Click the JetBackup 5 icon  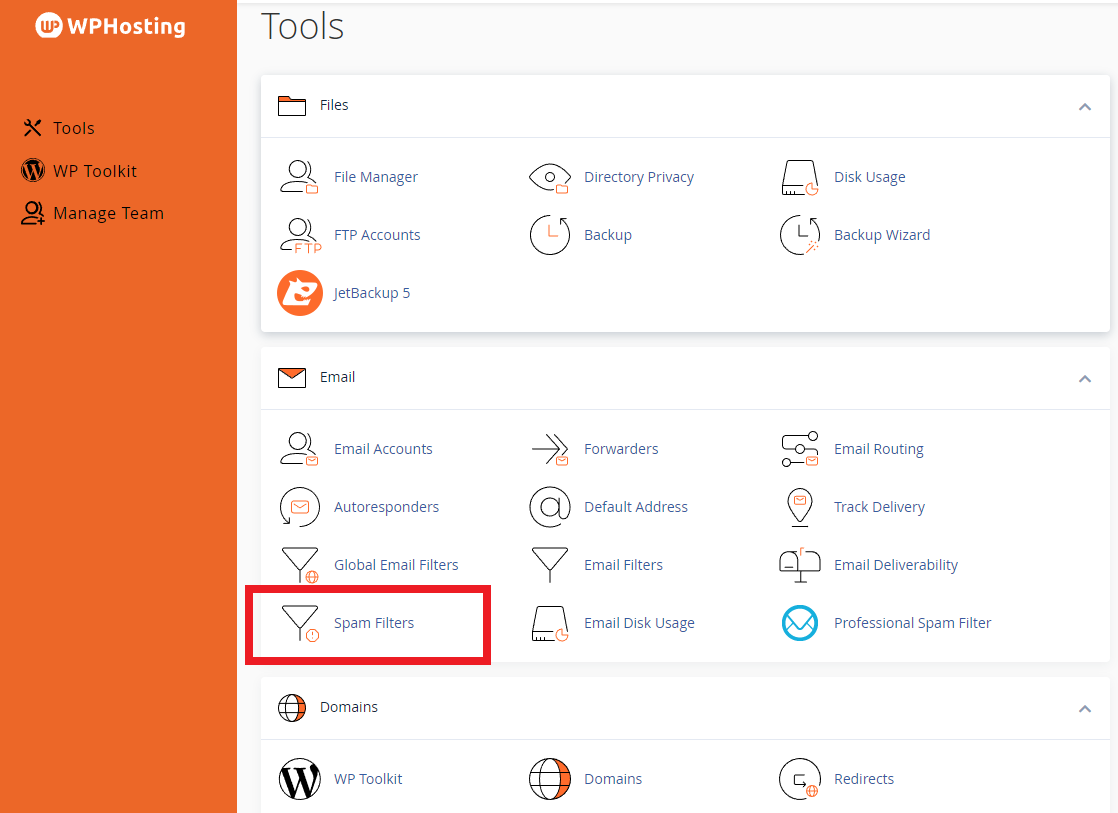(300, 293)
